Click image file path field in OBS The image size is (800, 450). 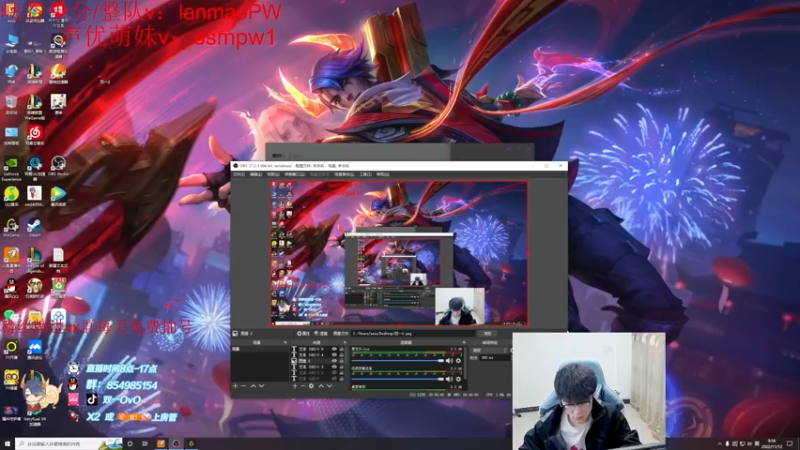pos(413,334)
